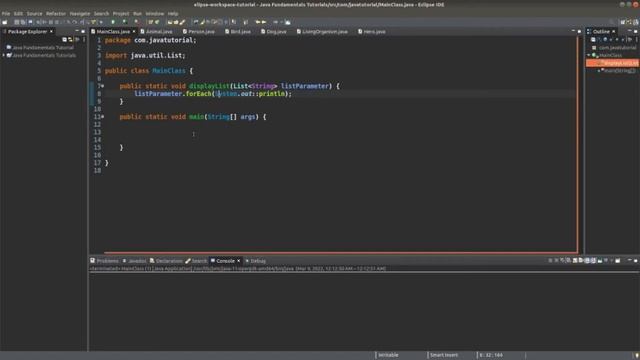This screenshot has height=360, width=640.
Task: Open the Navigate menu
Action: coord(80,13)
